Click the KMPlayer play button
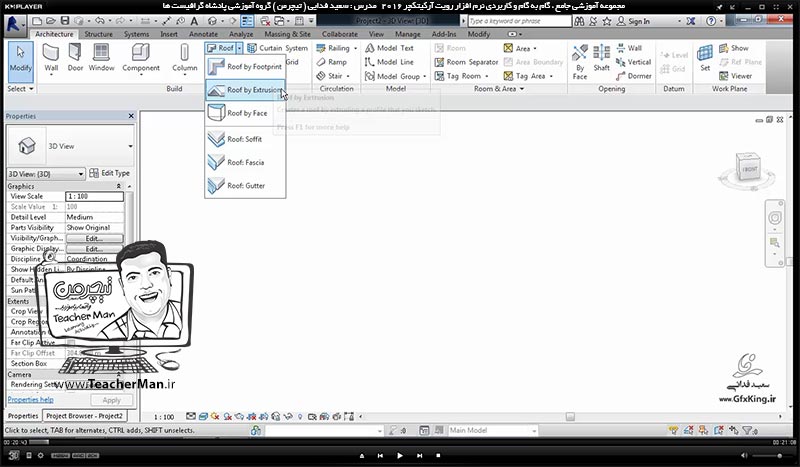 400,455
